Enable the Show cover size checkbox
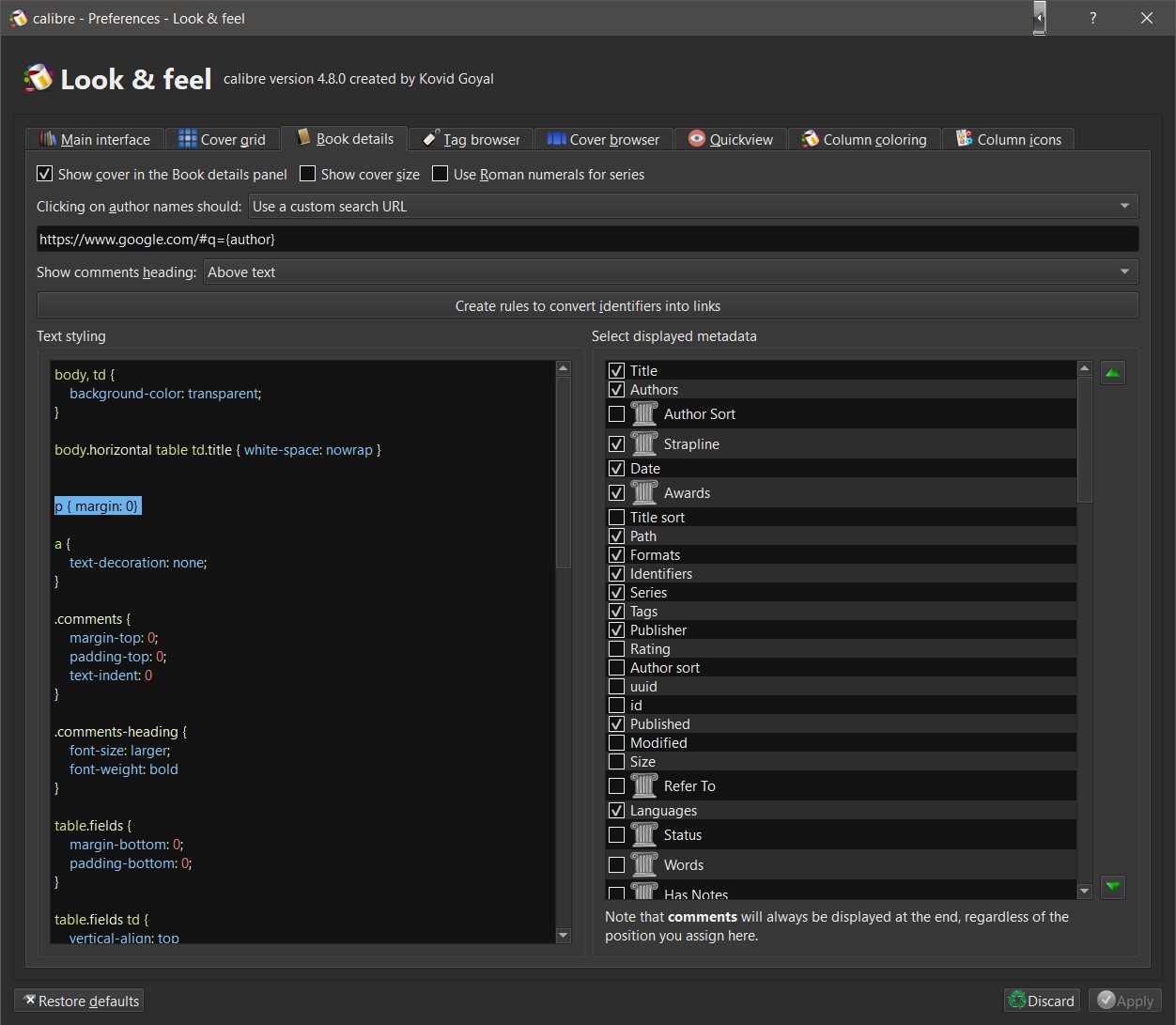The image size is (1176, 1025). (x=308, y=174)
